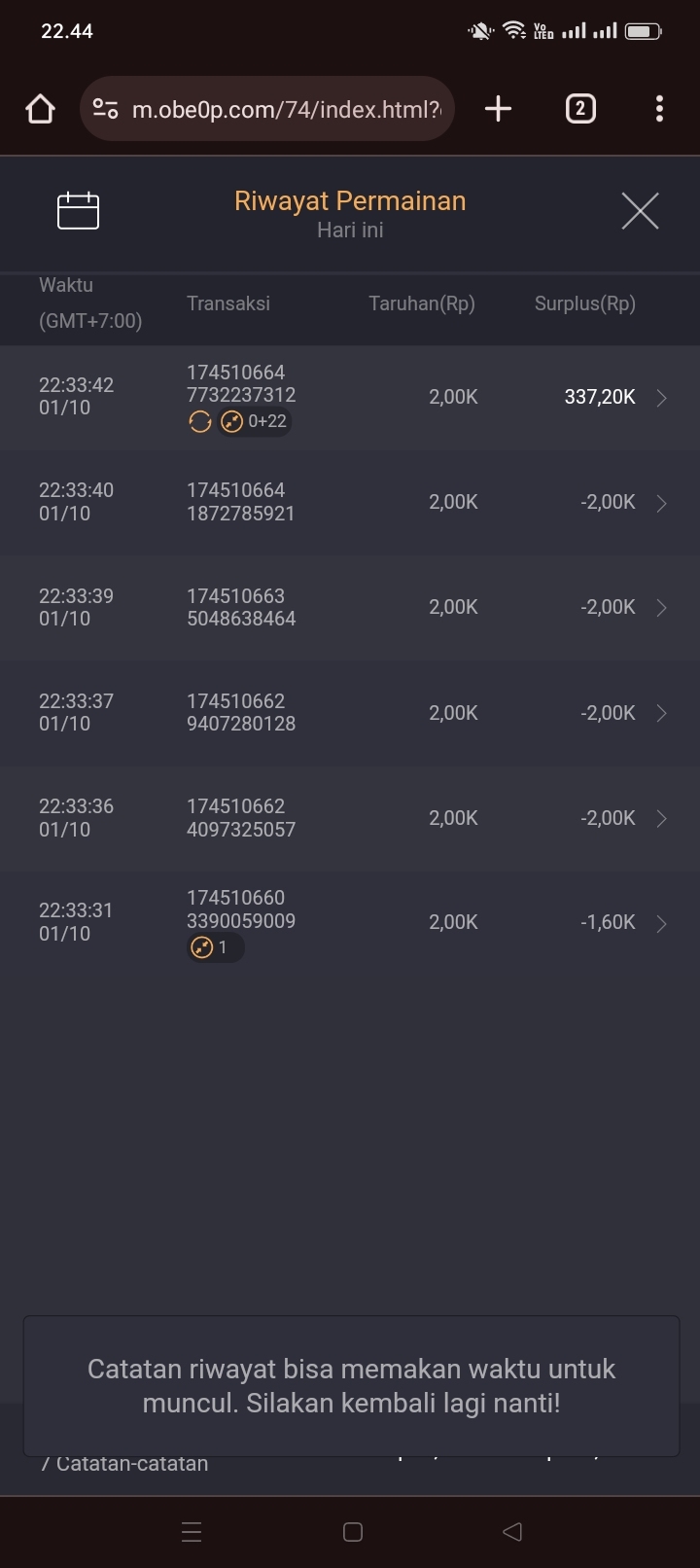The image size is (700, 1568).
Task: Select transaction 174510663 5048638464
Action: 241,607
